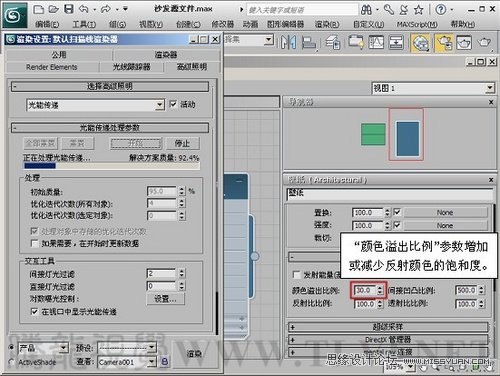Click the green node in the navigator
The image size is (500, 376).
[x=373, y=134]
